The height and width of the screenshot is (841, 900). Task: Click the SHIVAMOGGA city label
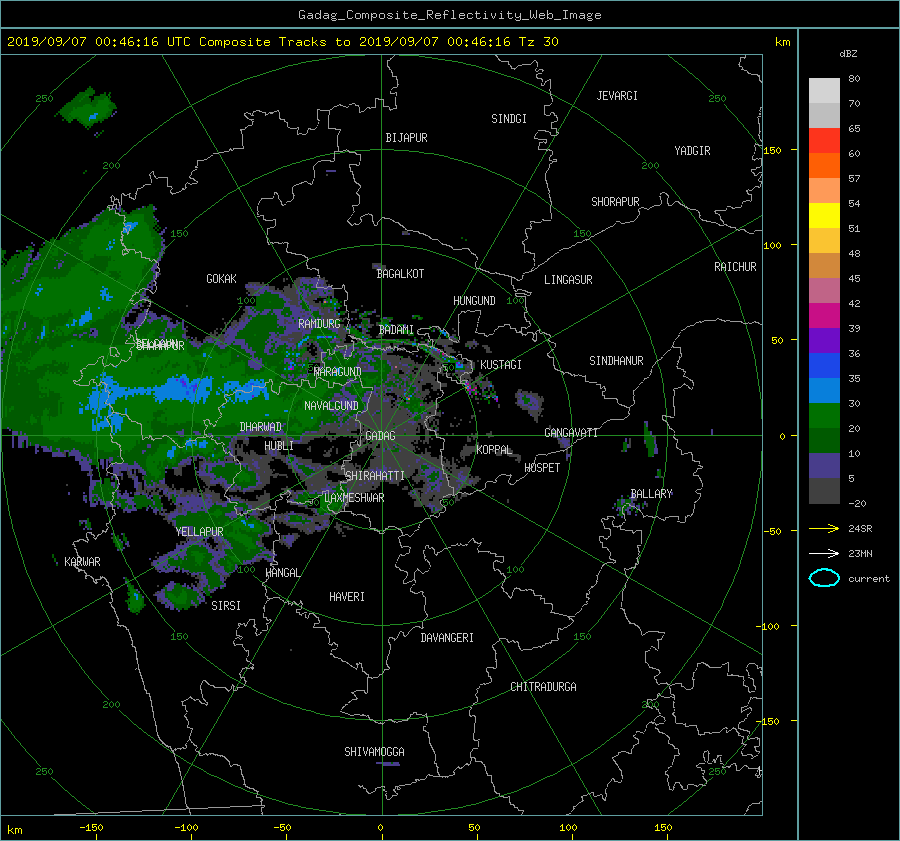374,752
